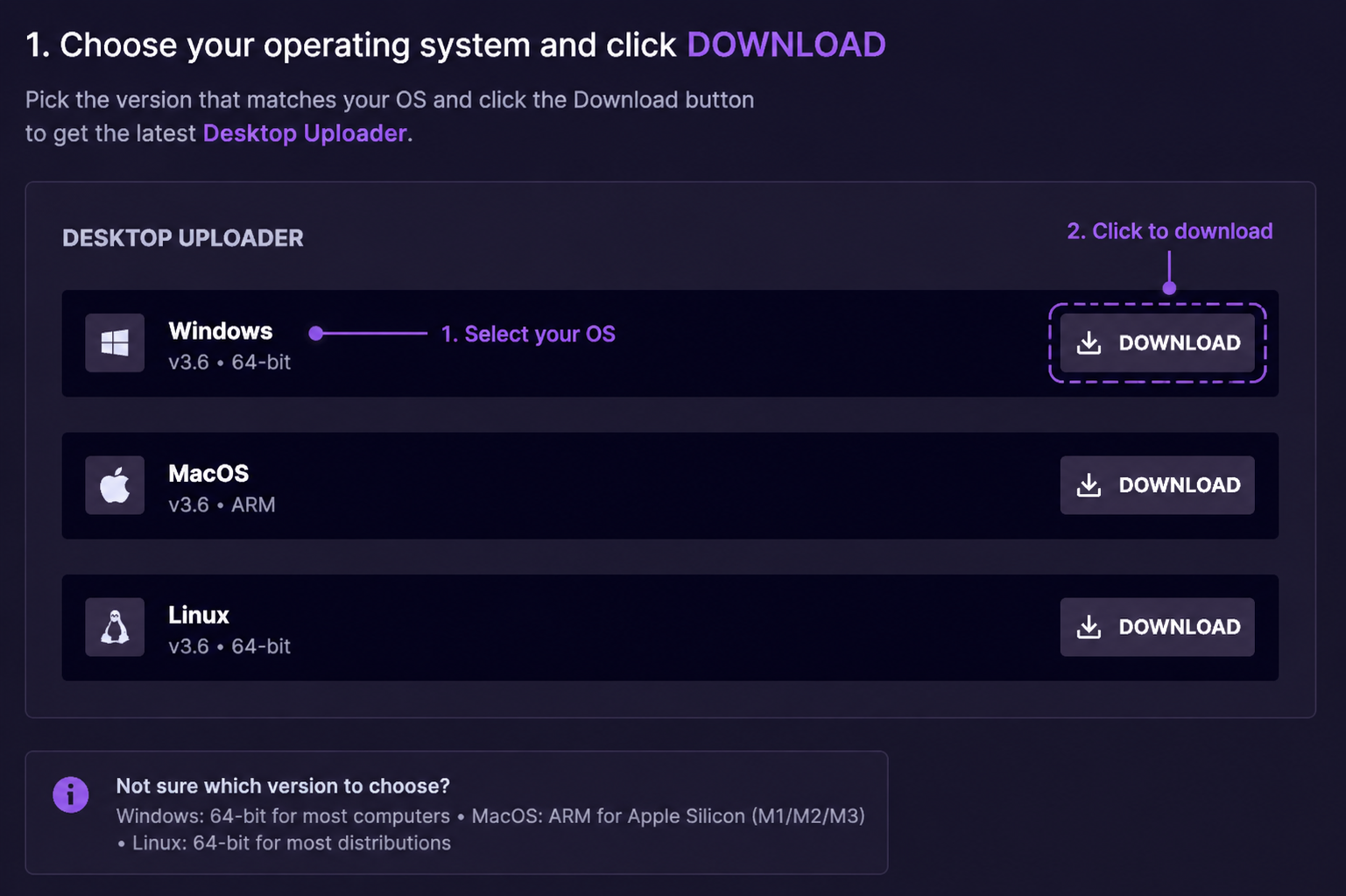Click the 'DESKTOP UPLOADER' section heading
Screen dimensions: 1346x896
pos(183,238)
